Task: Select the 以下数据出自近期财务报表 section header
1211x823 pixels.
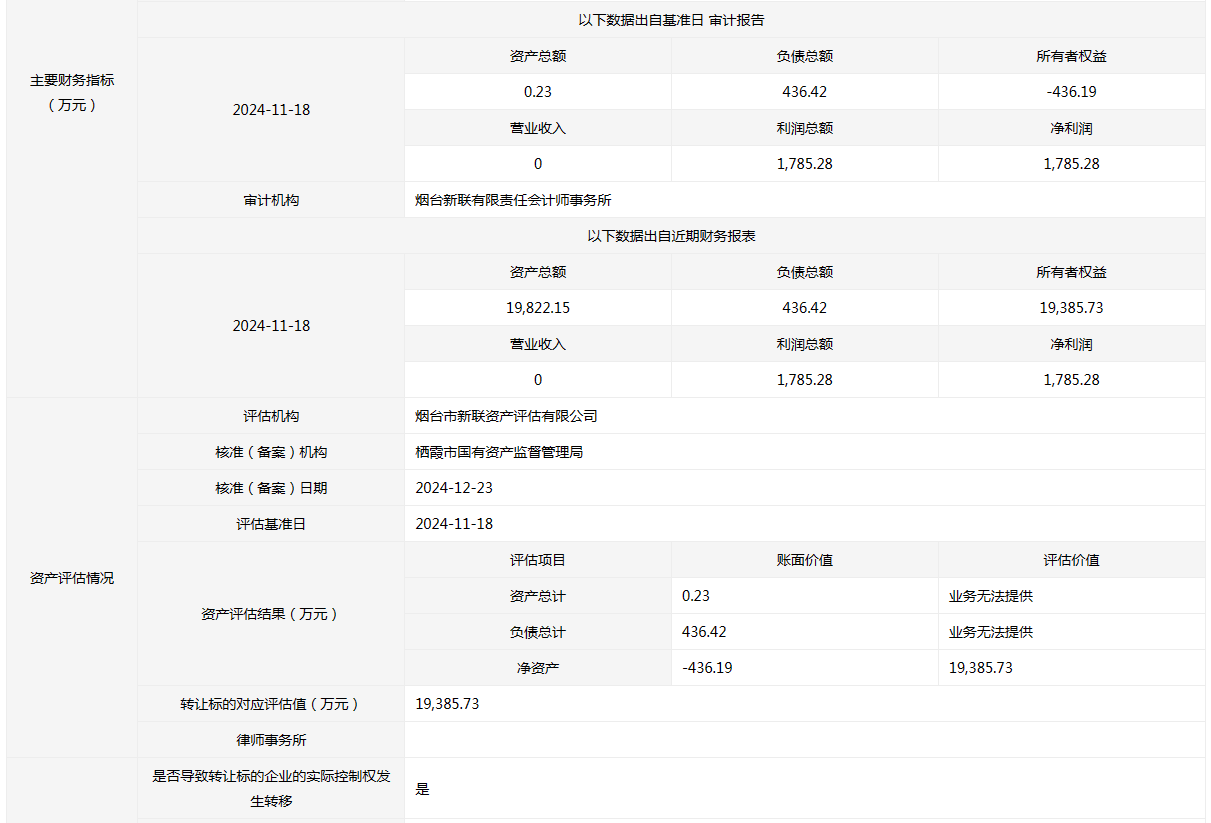Action: (671, 236)
